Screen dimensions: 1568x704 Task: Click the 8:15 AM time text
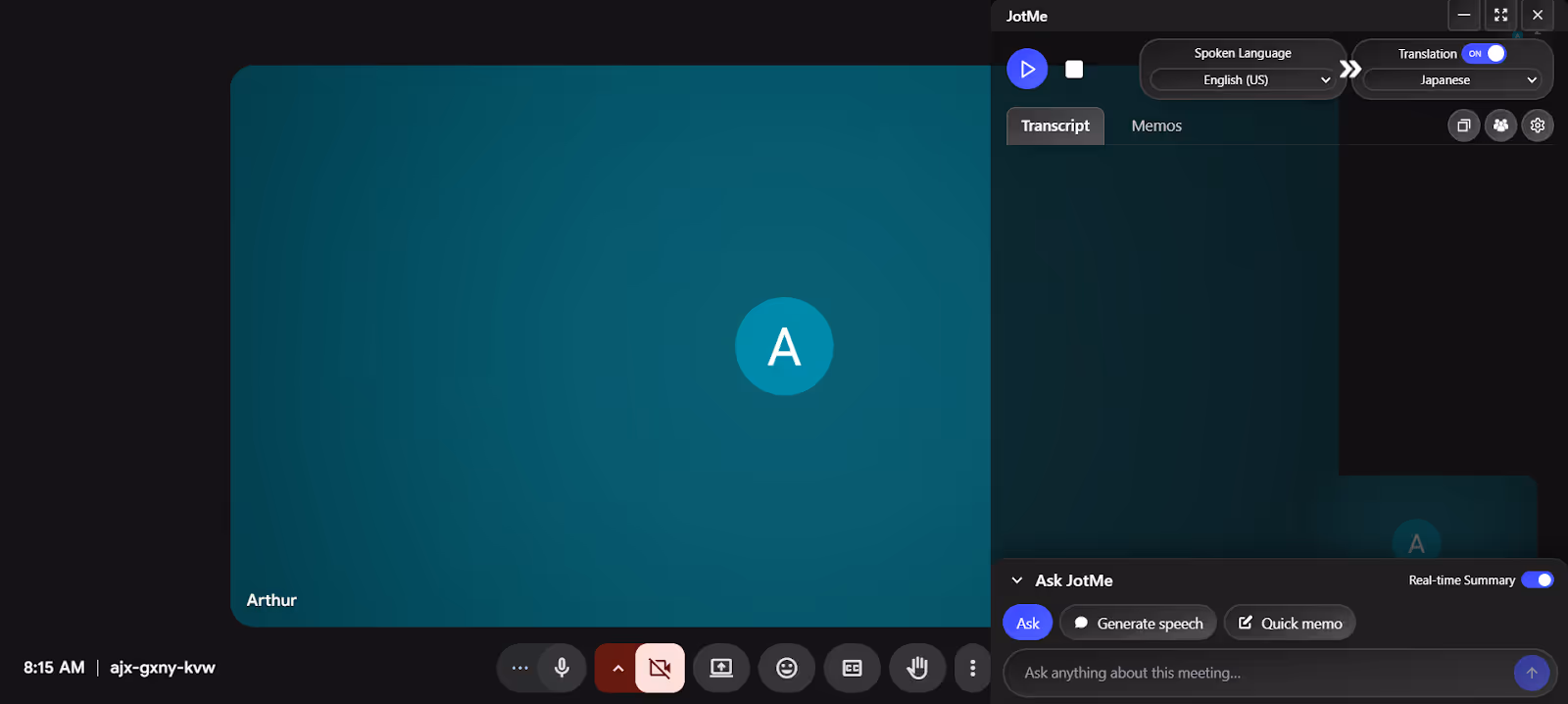tap(54, 668)
